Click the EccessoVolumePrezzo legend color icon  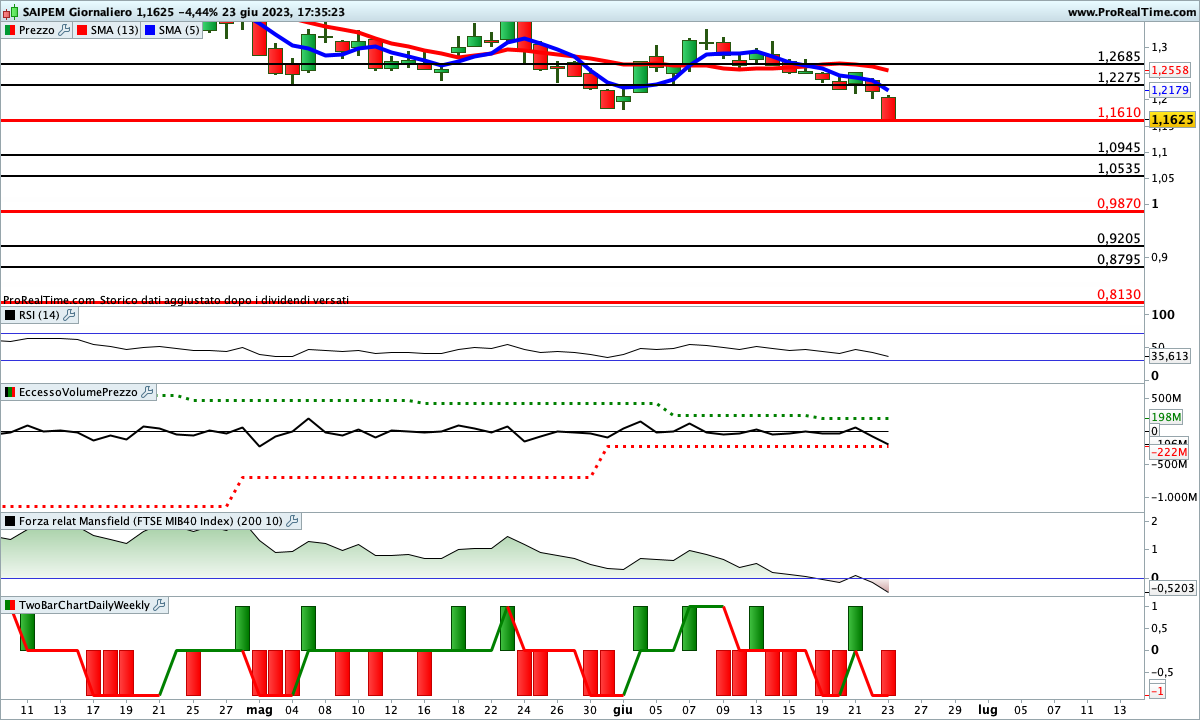point(10,392)
